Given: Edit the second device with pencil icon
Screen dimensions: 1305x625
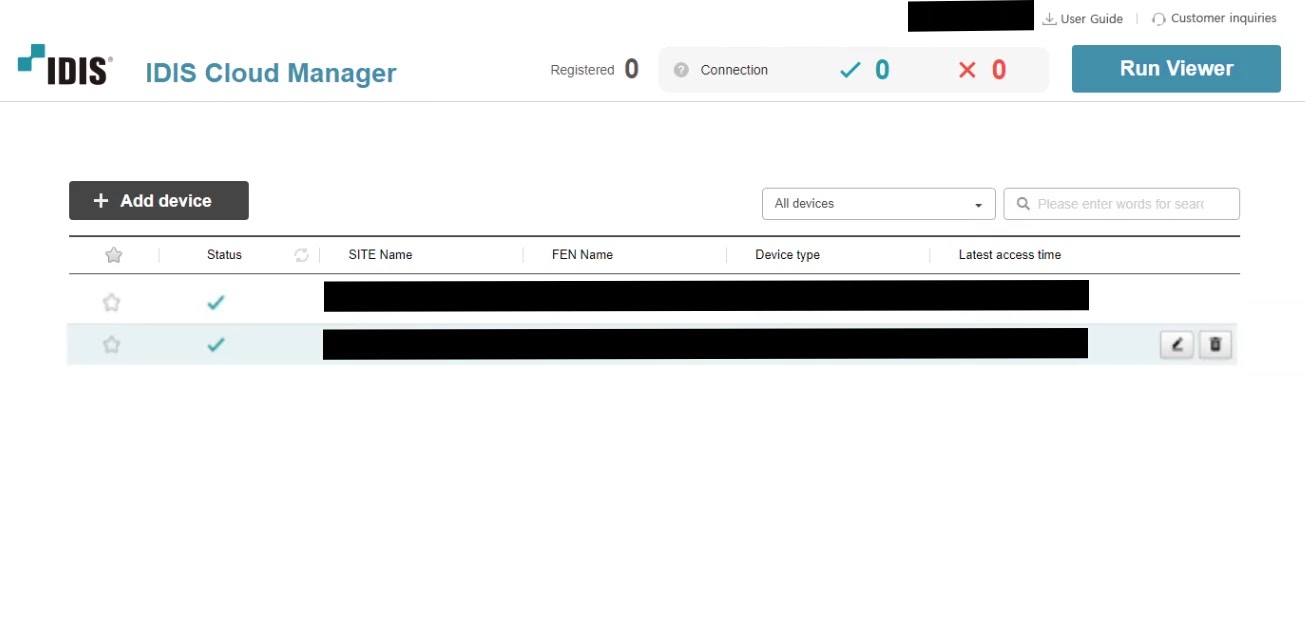Looking at the screenshot, I should tap(1177, 345).
